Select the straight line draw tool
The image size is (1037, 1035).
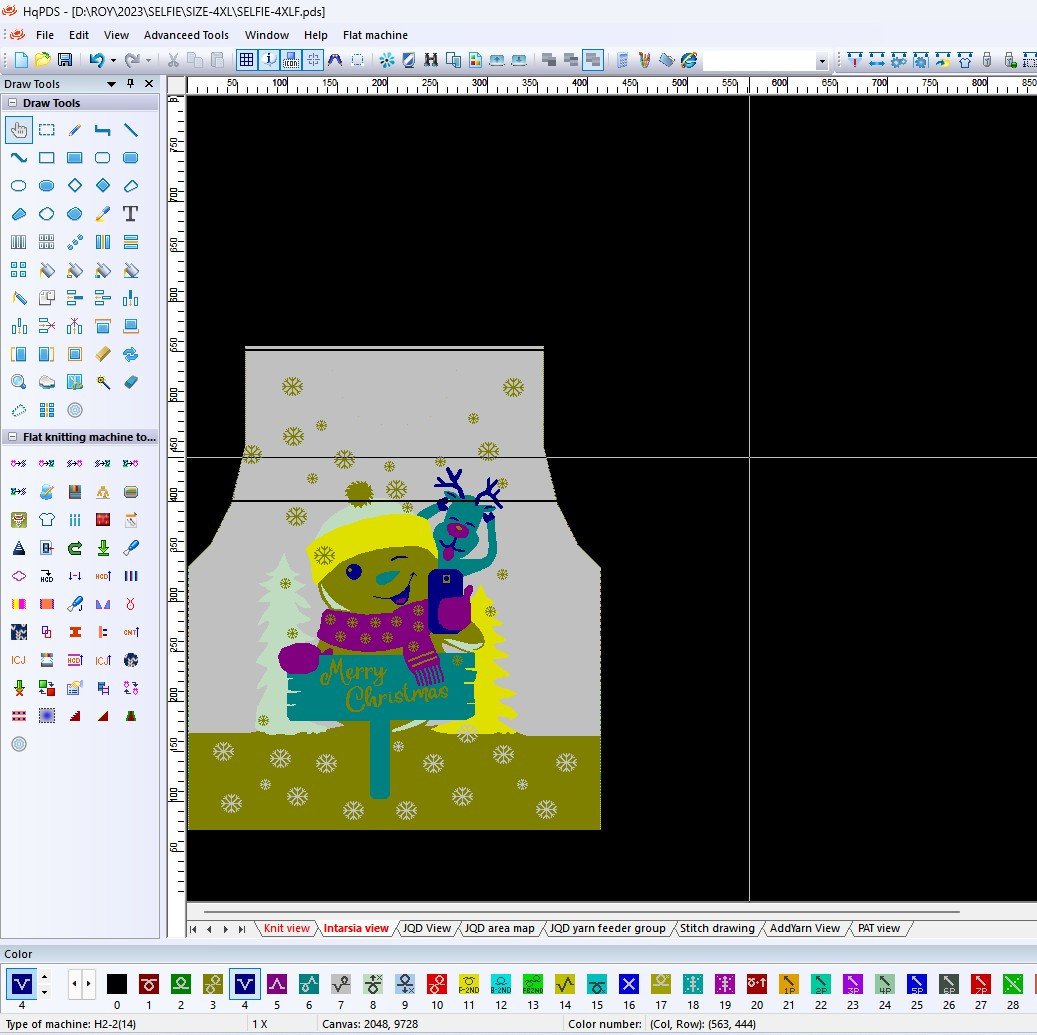[130, 130]
